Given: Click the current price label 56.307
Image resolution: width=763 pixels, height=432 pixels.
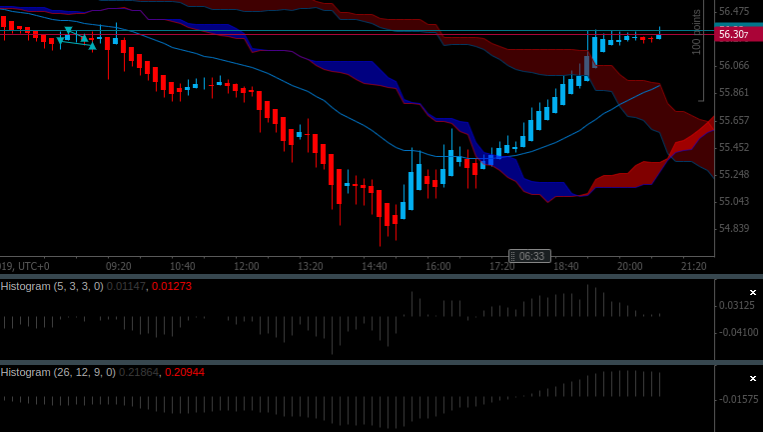Looking at the screenshot, I should pyautogui.click(x=738, y=34).
